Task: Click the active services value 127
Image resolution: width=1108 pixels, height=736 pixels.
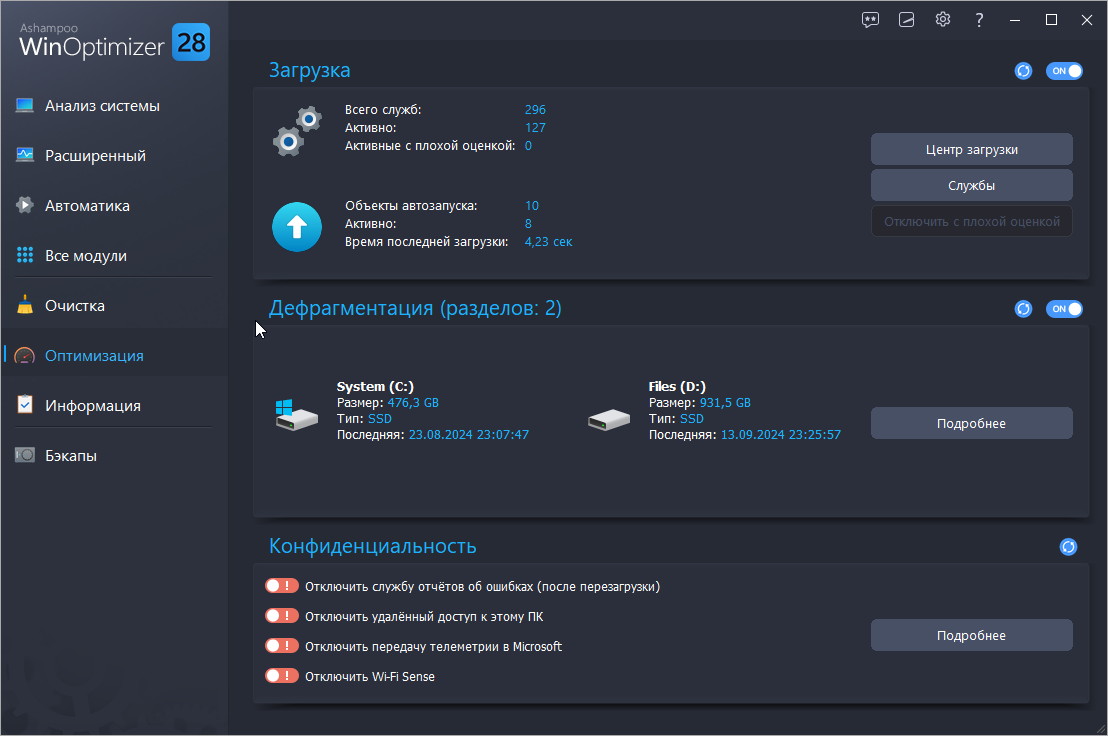Action: (535, 128)
